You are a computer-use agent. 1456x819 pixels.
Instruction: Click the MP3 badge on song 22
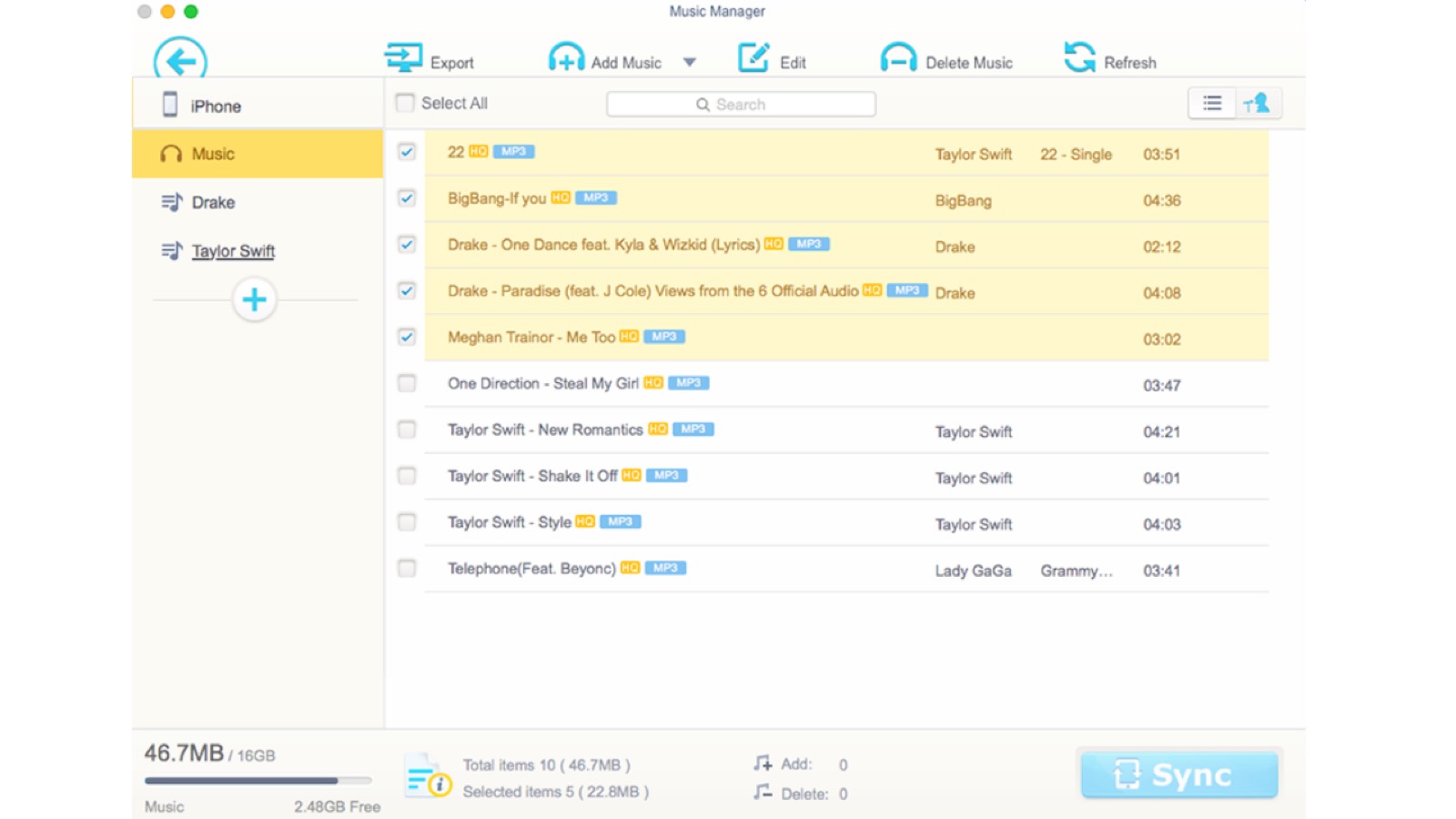click(x=513, y=151)
